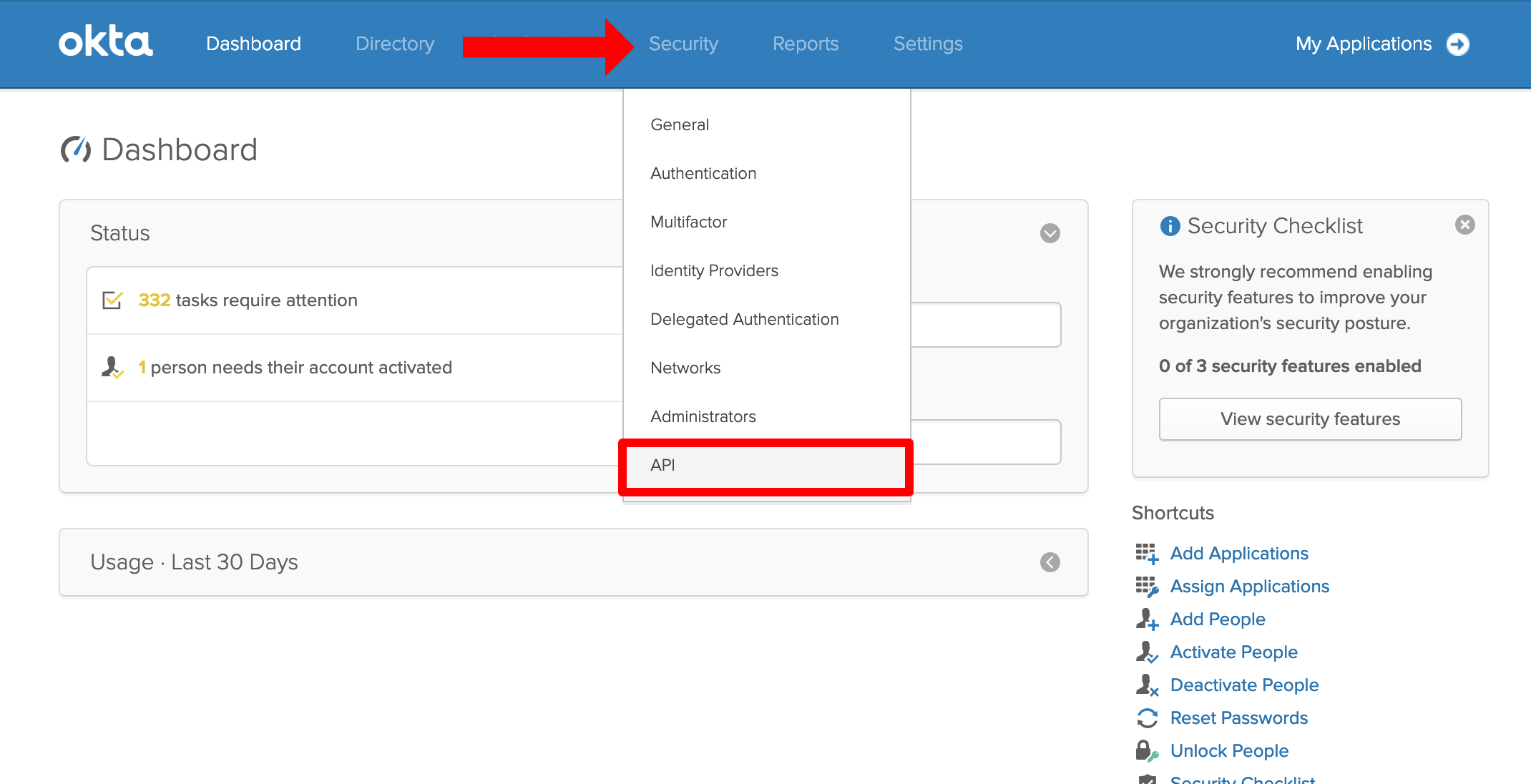Collapse the Status panel chevron
The width and height of the screenshot is (1531, 784).
click(x=1050, y=233)
